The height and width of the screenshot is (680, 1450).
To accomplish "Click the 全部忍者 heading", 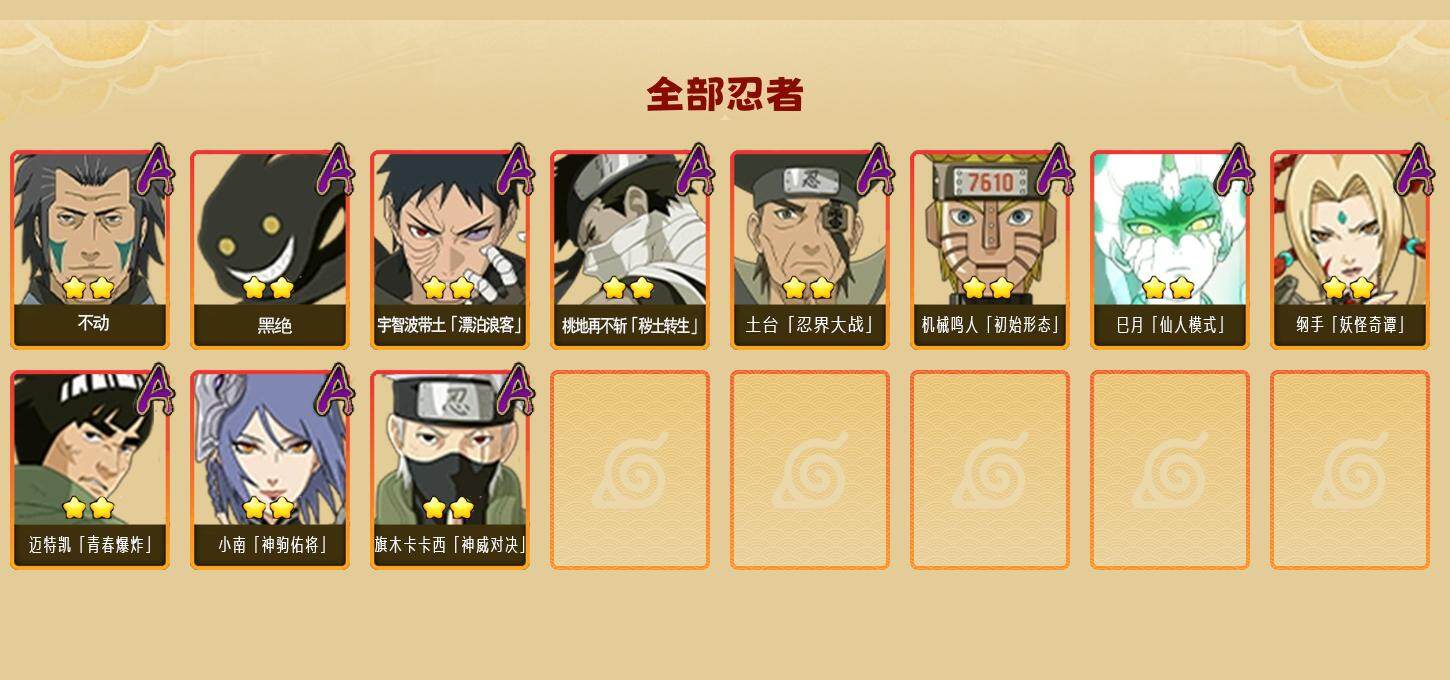I will pyautogui.click(x=725, y=95).
